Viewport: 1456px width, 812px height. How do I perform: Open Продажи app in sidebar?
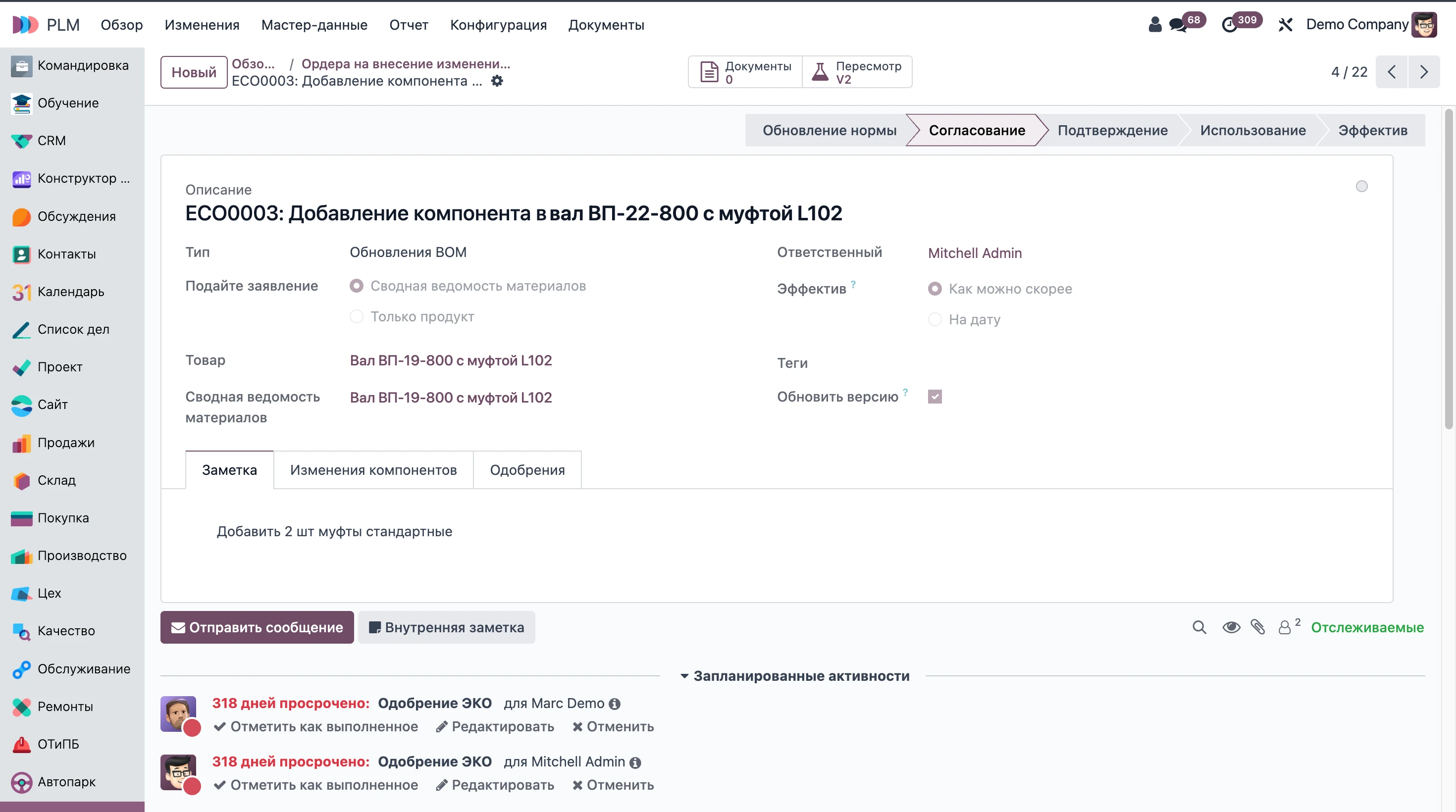tap(72, 443)
